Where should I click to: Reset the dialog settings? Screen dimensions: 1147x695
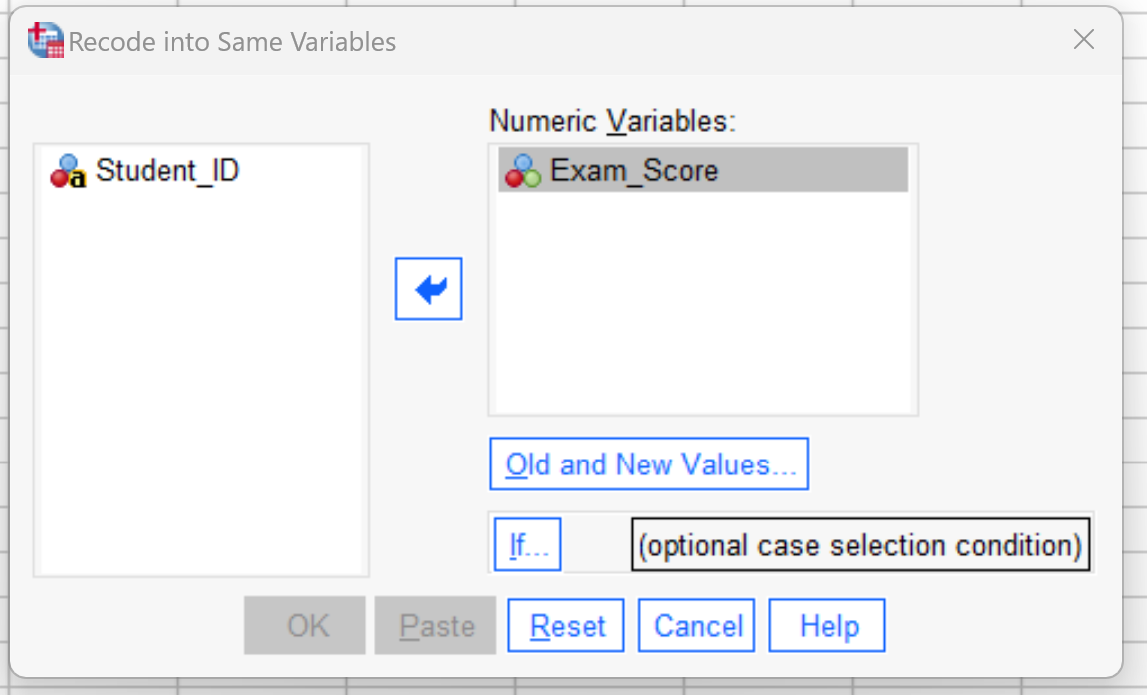[x=565, y=626]
